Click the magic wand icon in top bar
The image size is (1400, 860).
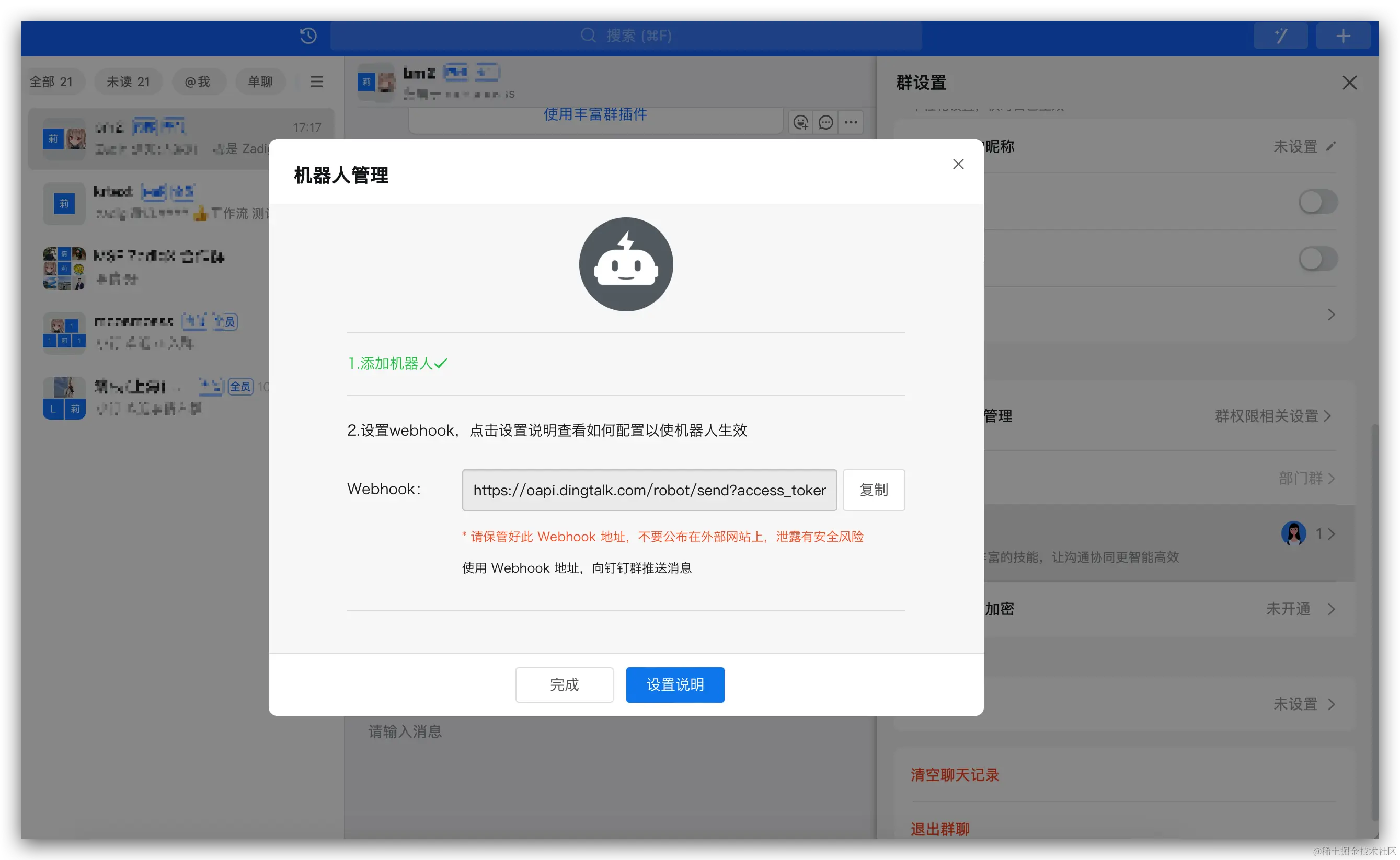pos(1280,36)
